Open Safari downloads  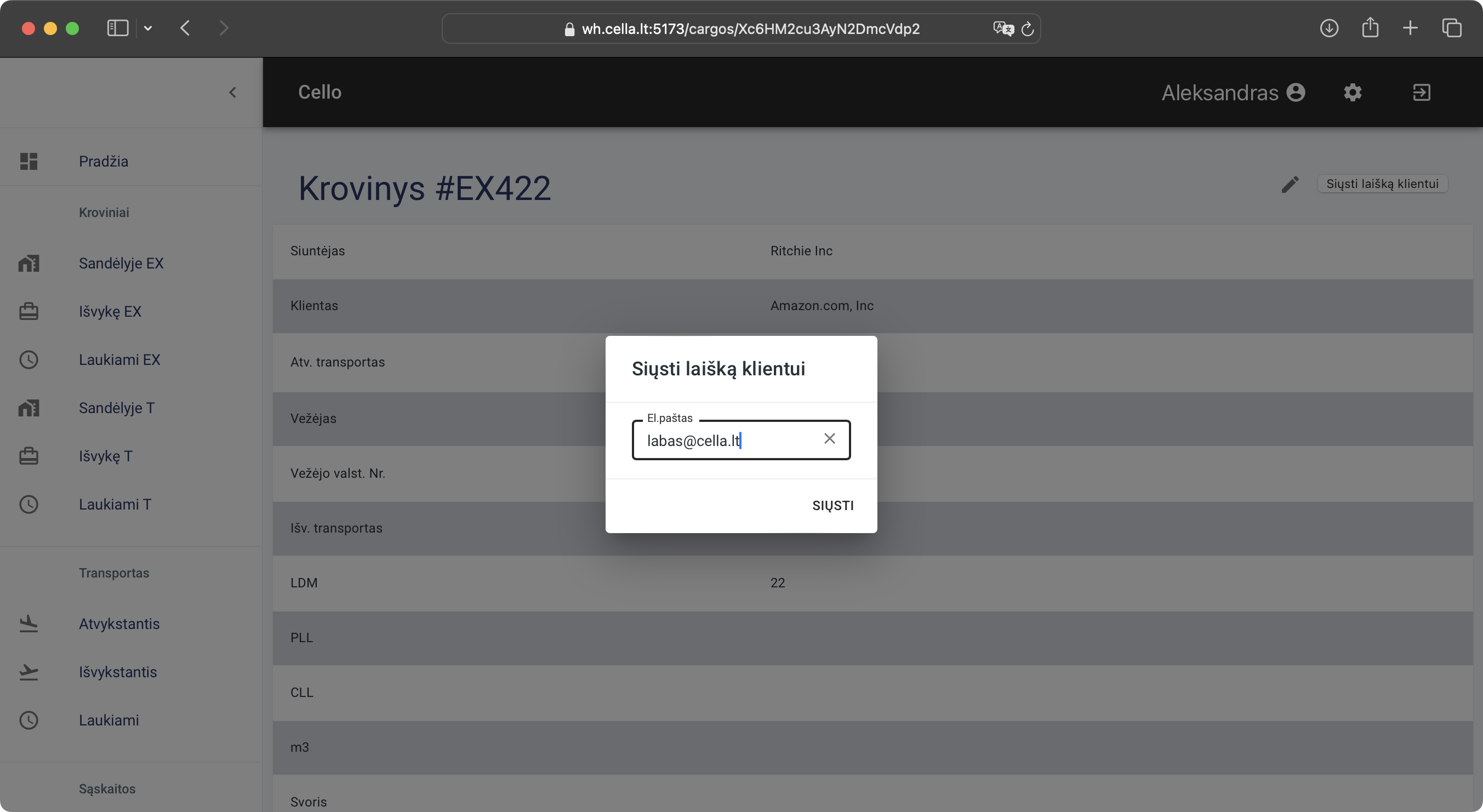point(1328,27)
